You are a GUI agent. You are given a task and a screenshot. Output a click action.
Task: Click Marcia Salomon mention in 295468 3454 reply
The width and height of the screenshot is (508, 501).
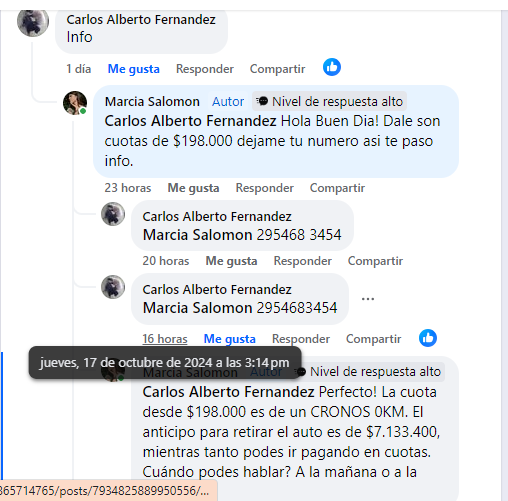pos(197,235)
